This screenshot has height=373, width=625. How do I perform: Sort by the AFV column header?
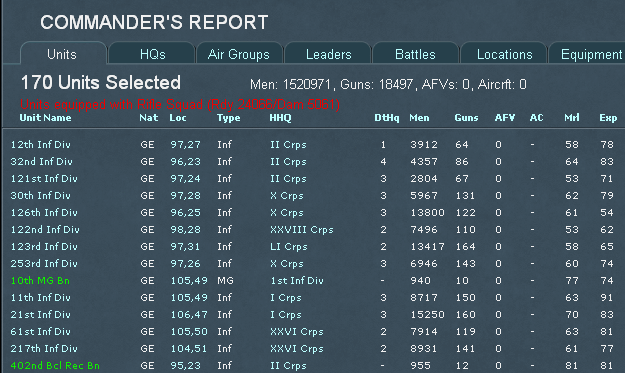point(505,118)
